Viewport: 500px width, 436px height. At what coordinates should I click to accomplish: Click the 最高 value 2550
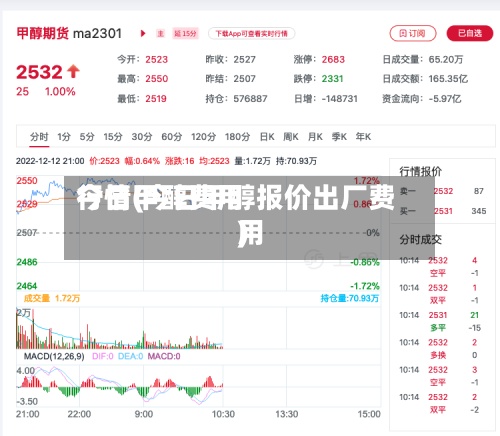[x=157, y=79]
